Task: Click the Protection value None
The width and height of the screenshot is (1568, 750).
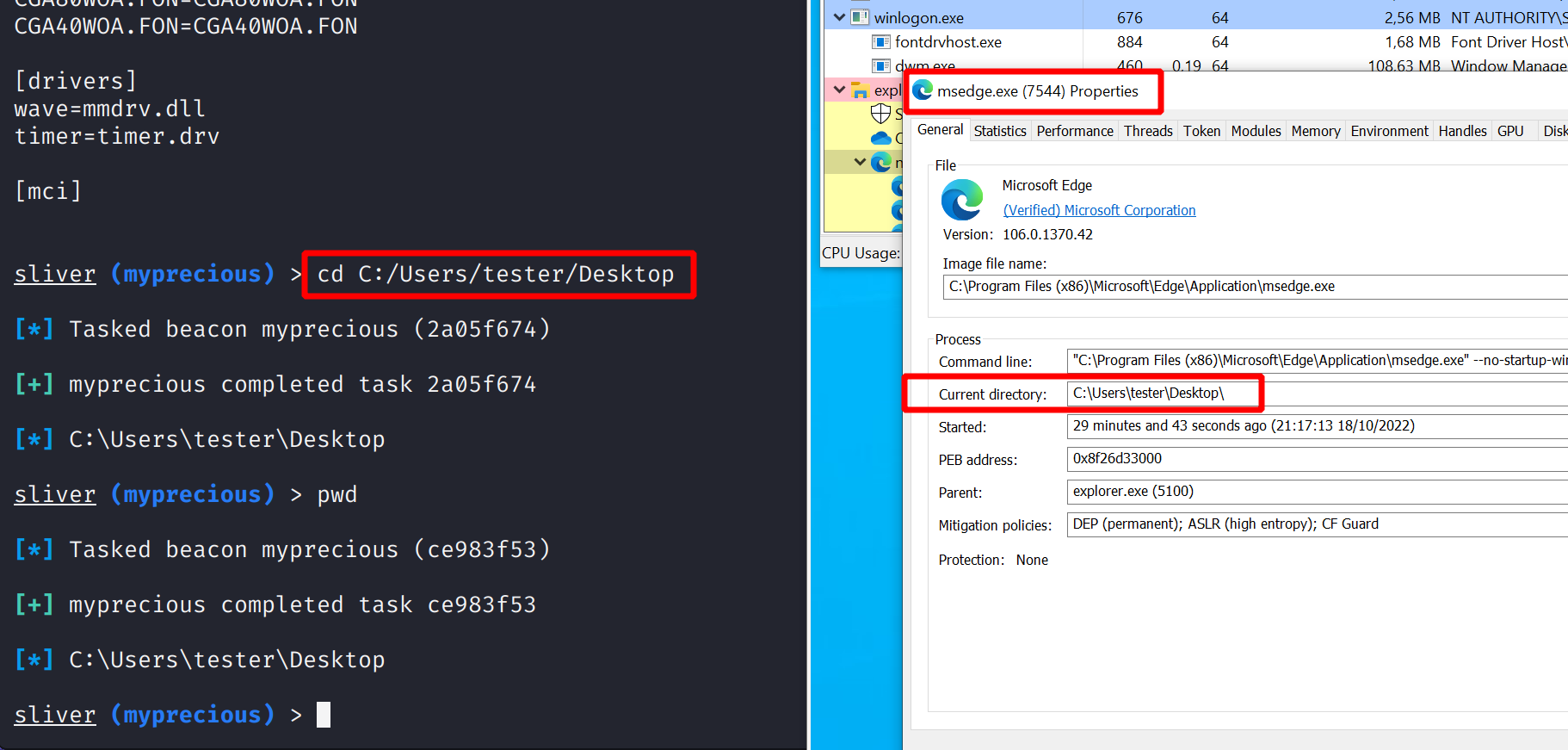Action: tap(1032, 560)
